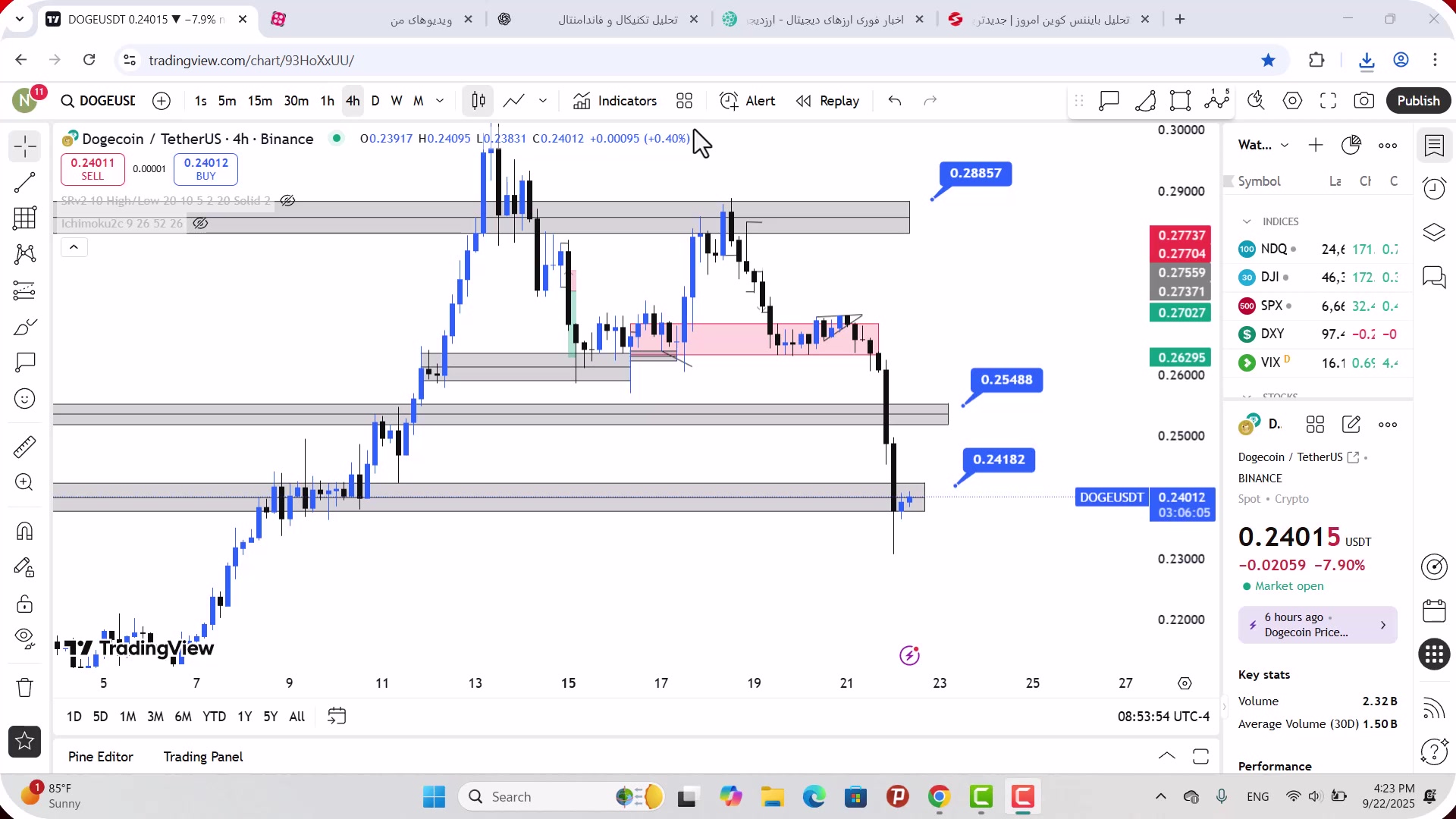Screen dimensions: 1456x819
Task: Select the text annotation tool
Action: tap(24, 362)
